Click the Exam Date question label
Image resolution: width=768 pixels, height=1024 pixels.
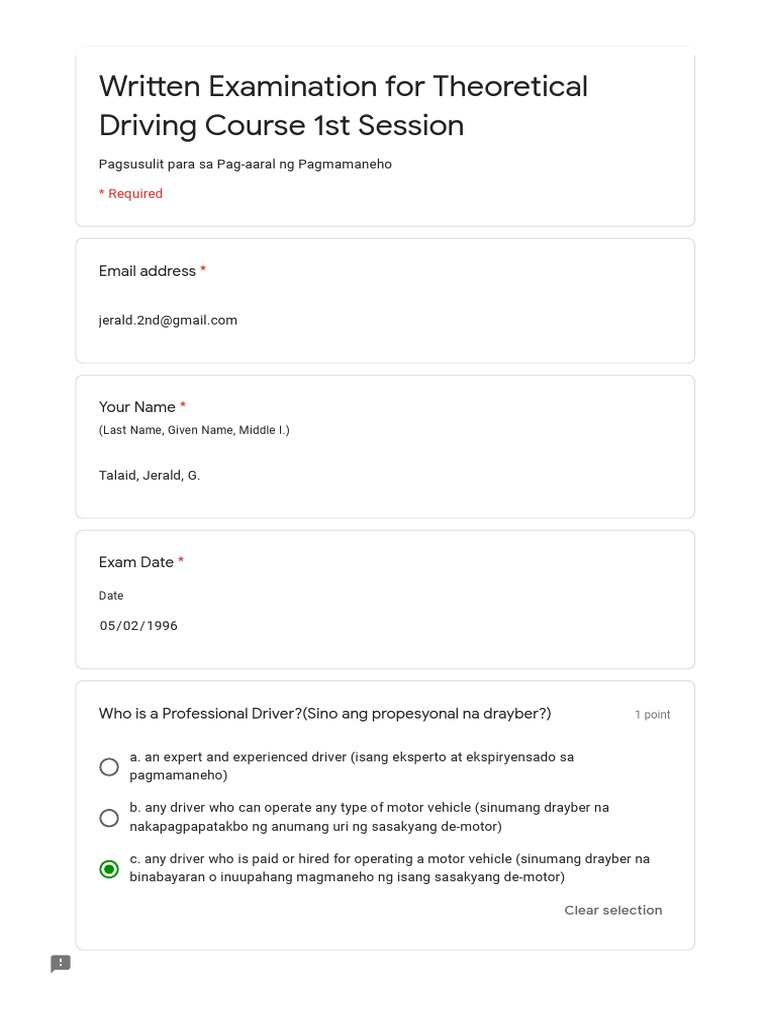coord(137,562)
